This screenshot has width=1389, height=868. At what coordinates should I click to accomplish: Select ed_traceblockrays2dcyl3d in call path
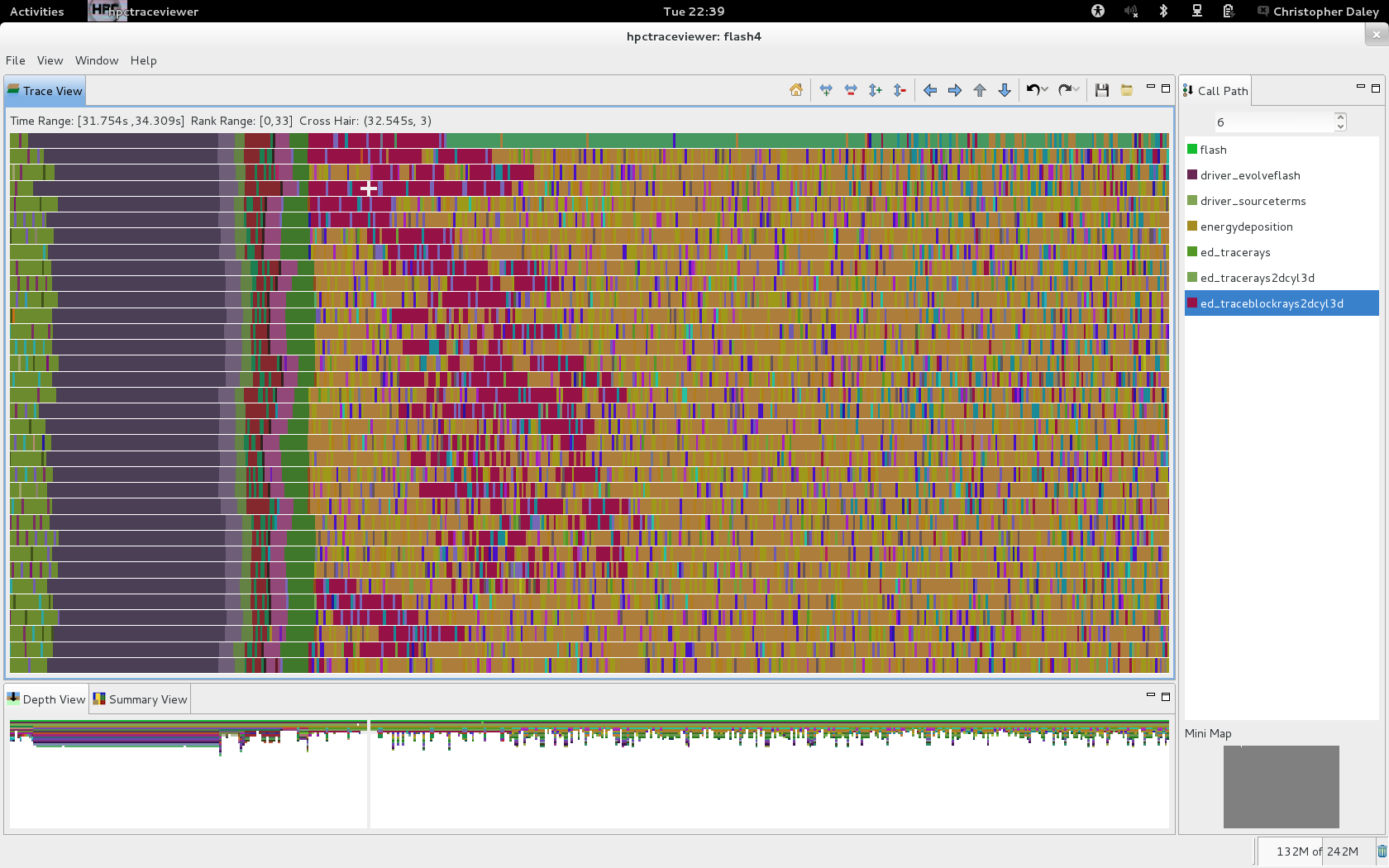[1282, 303]
